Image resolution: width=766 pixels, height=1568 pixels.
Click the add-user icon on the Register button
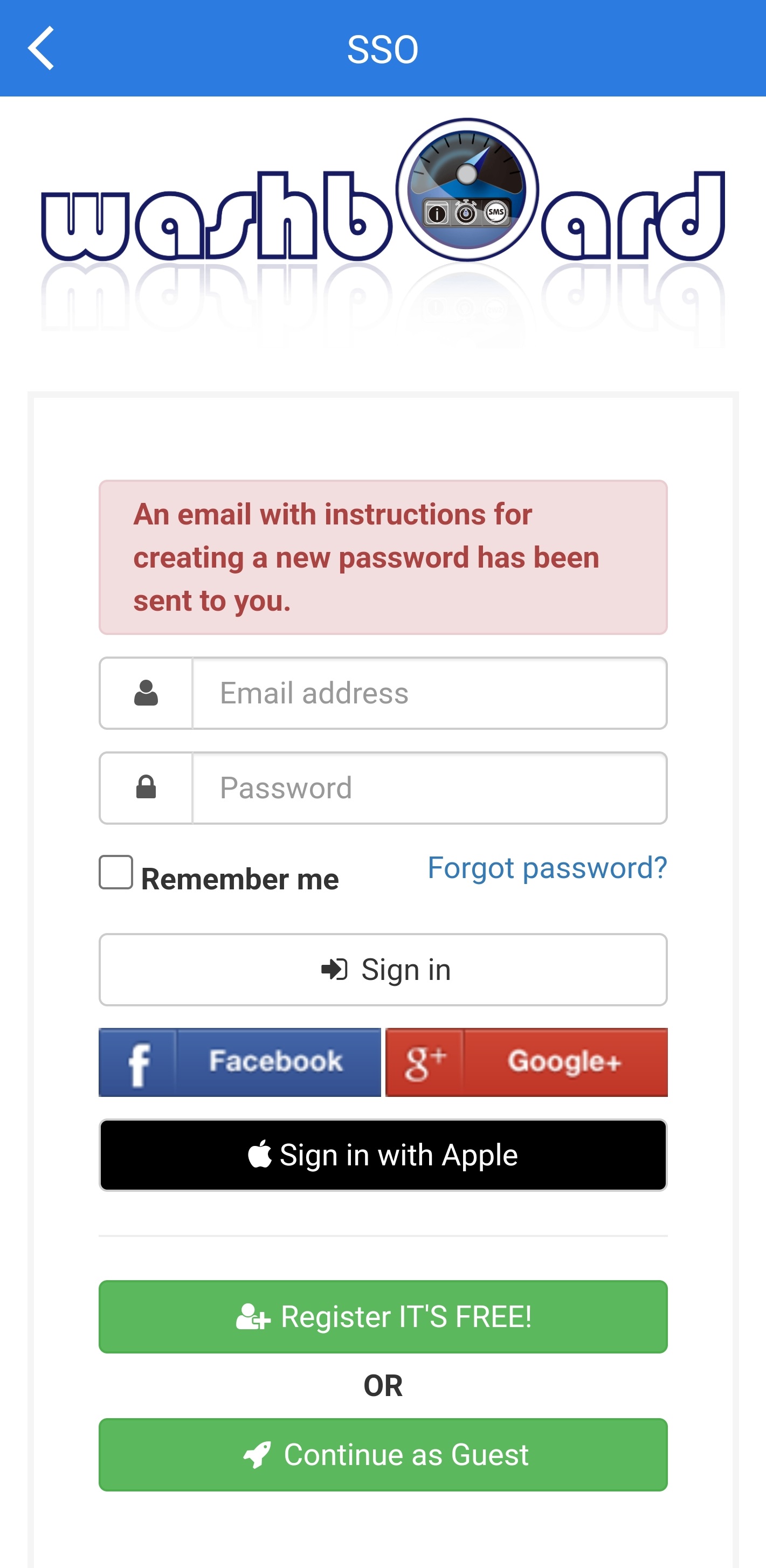[x=251, y=1317]
